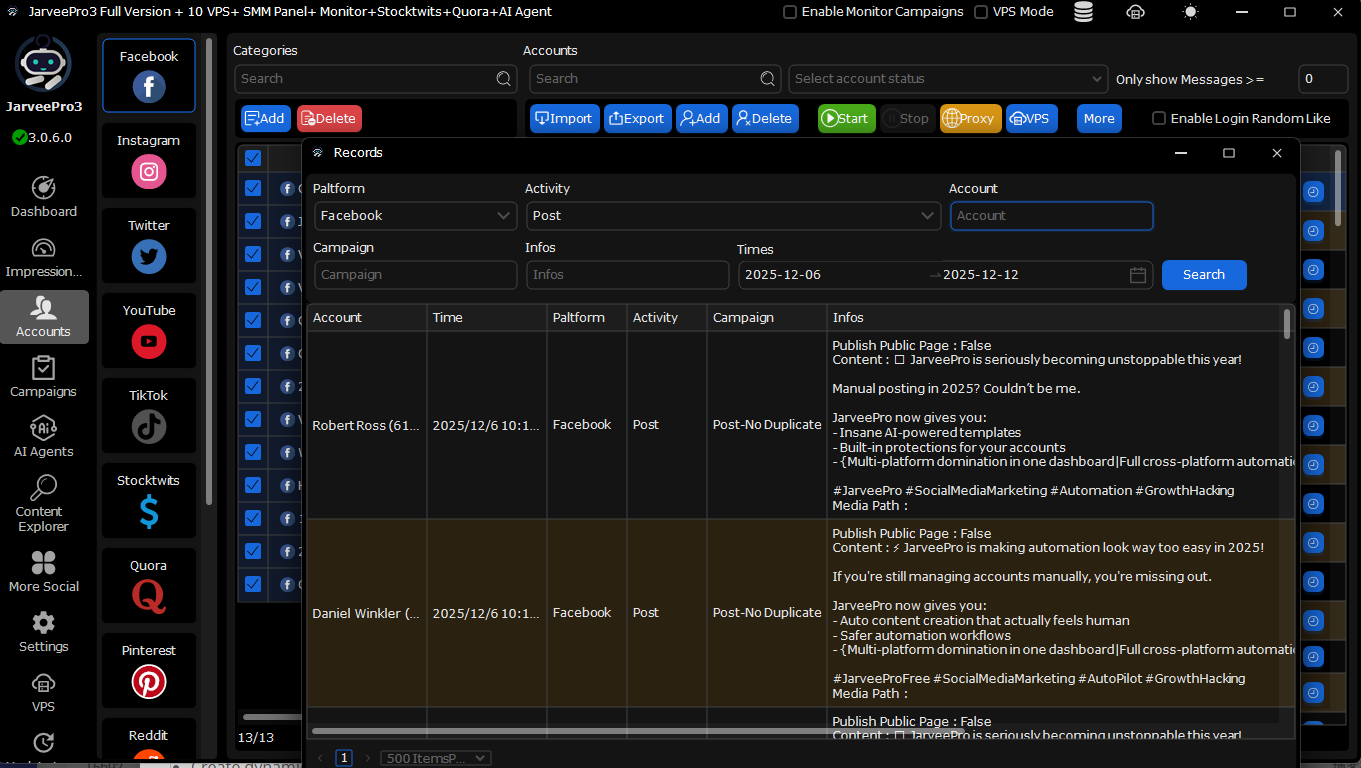Open the AI Agents section
Screen dimensions: 1361x768
click(x=43, y=437)
